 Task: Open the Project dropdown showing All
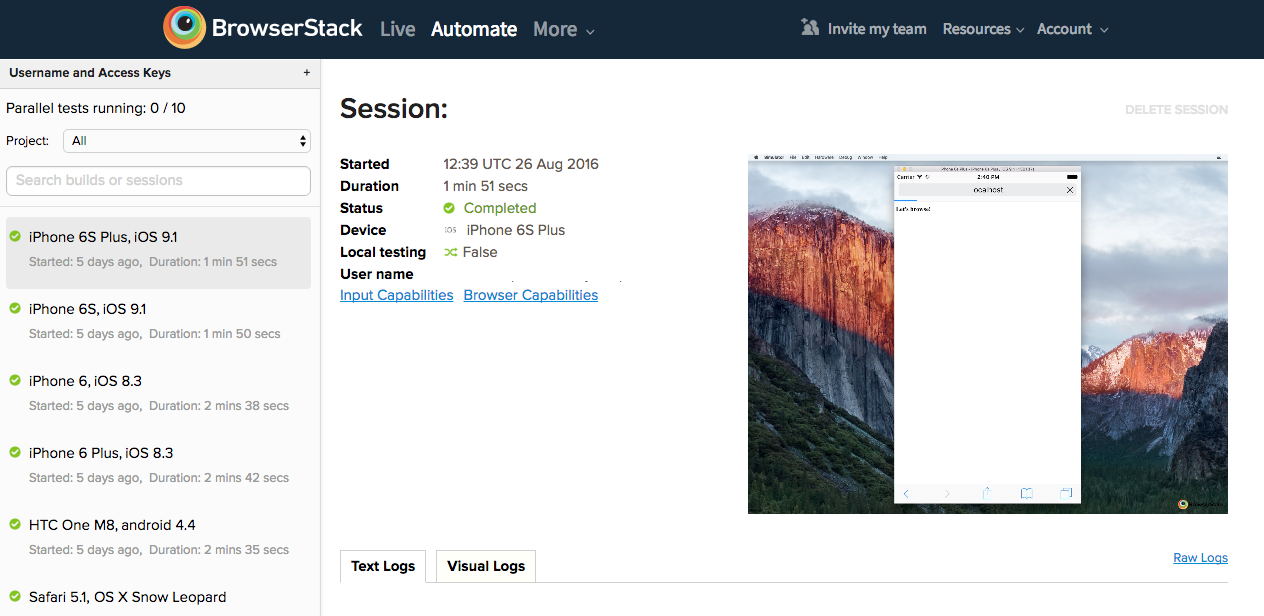click(x=187, y=141)
